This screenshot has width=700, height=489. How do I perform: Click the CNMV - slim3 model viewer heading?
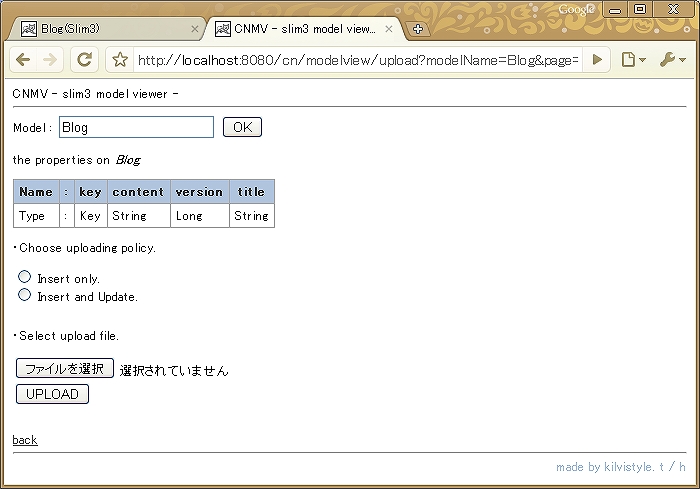[96, 94]
